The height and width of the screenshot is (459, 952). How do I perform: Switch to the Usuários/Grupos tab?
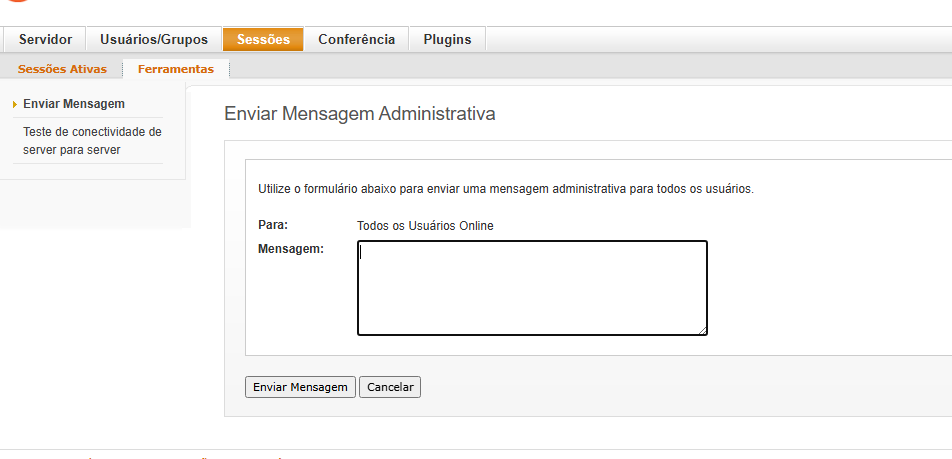pyautogui.click(x=154, y=40)
